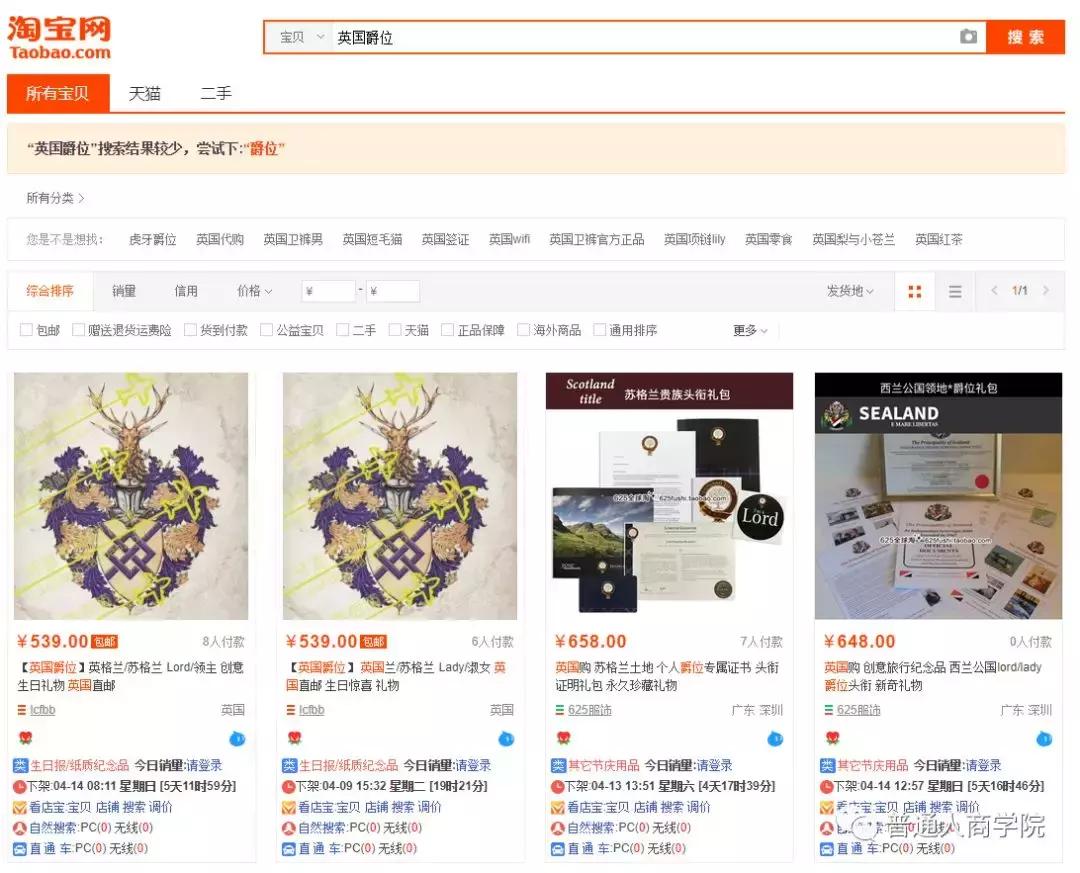Click the search box containing 英国爵位
This screenshot has height=873, width=1080.
click(644, 37)
